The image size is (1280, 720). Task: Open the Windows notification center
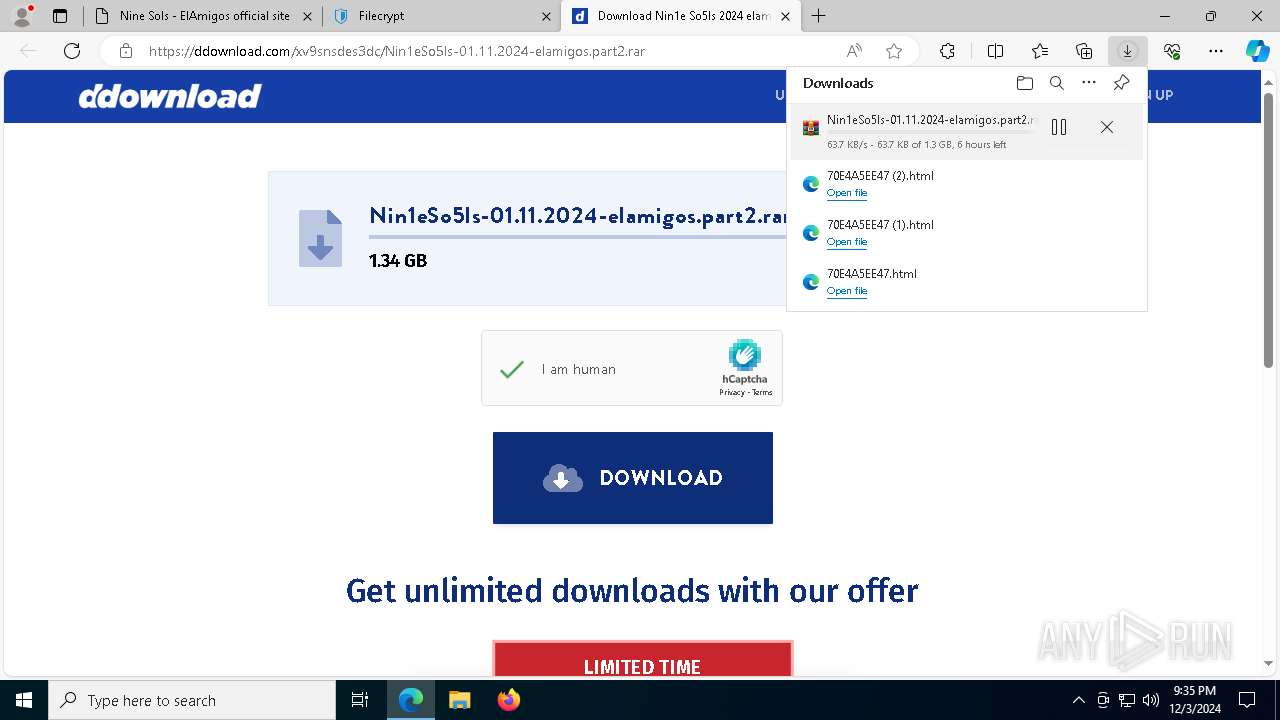pos(1247,700)
